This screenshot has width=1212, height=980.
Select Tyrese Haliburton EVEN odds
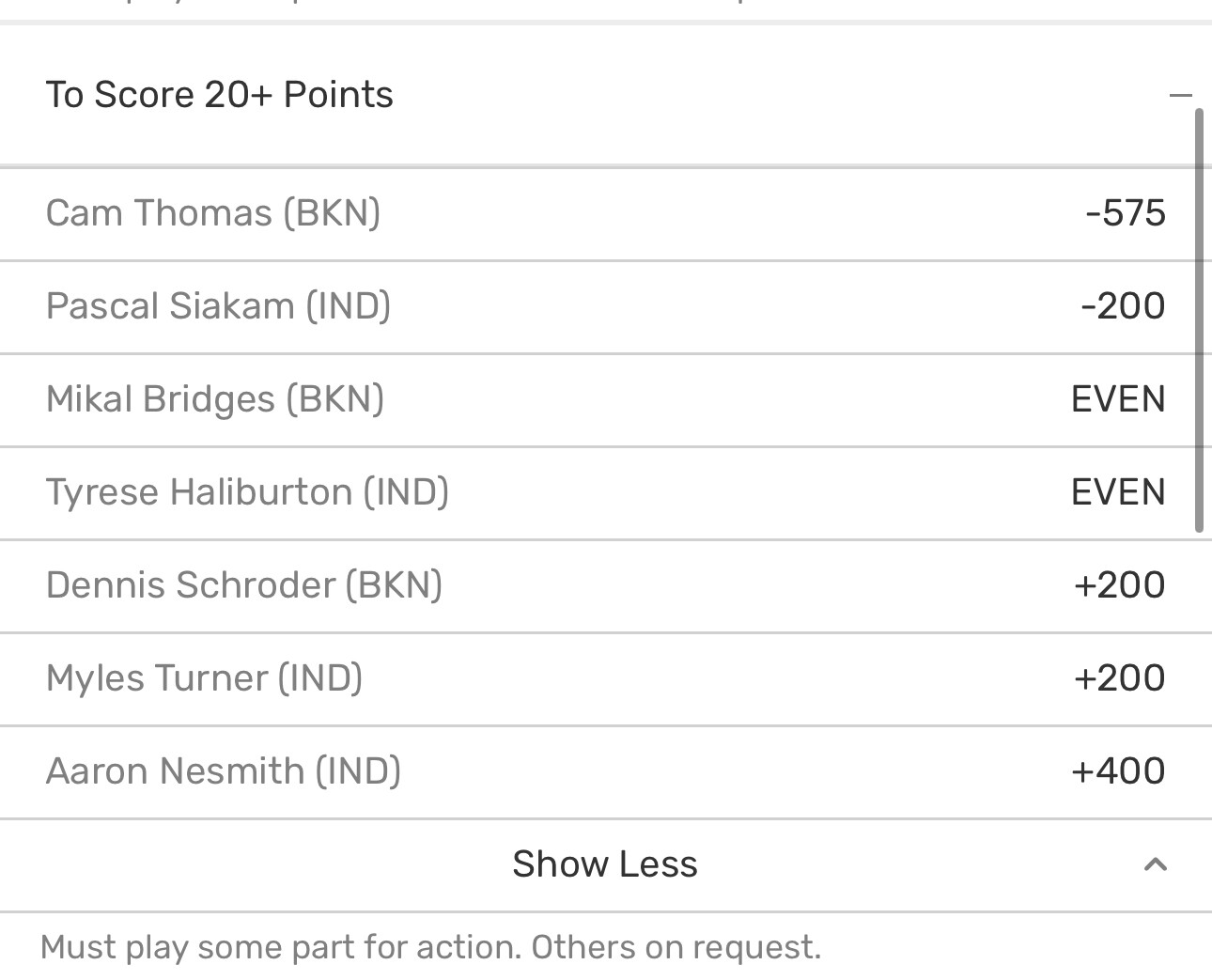1118,492
